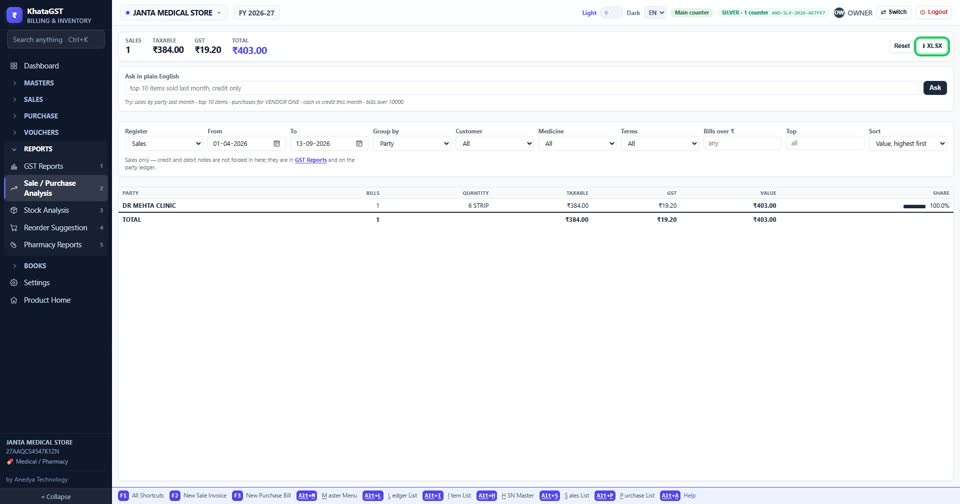Open Pharmacy Reports in sidebar
Image resolution: width=960 pixels, height=504 pixels.
(56, 244)
